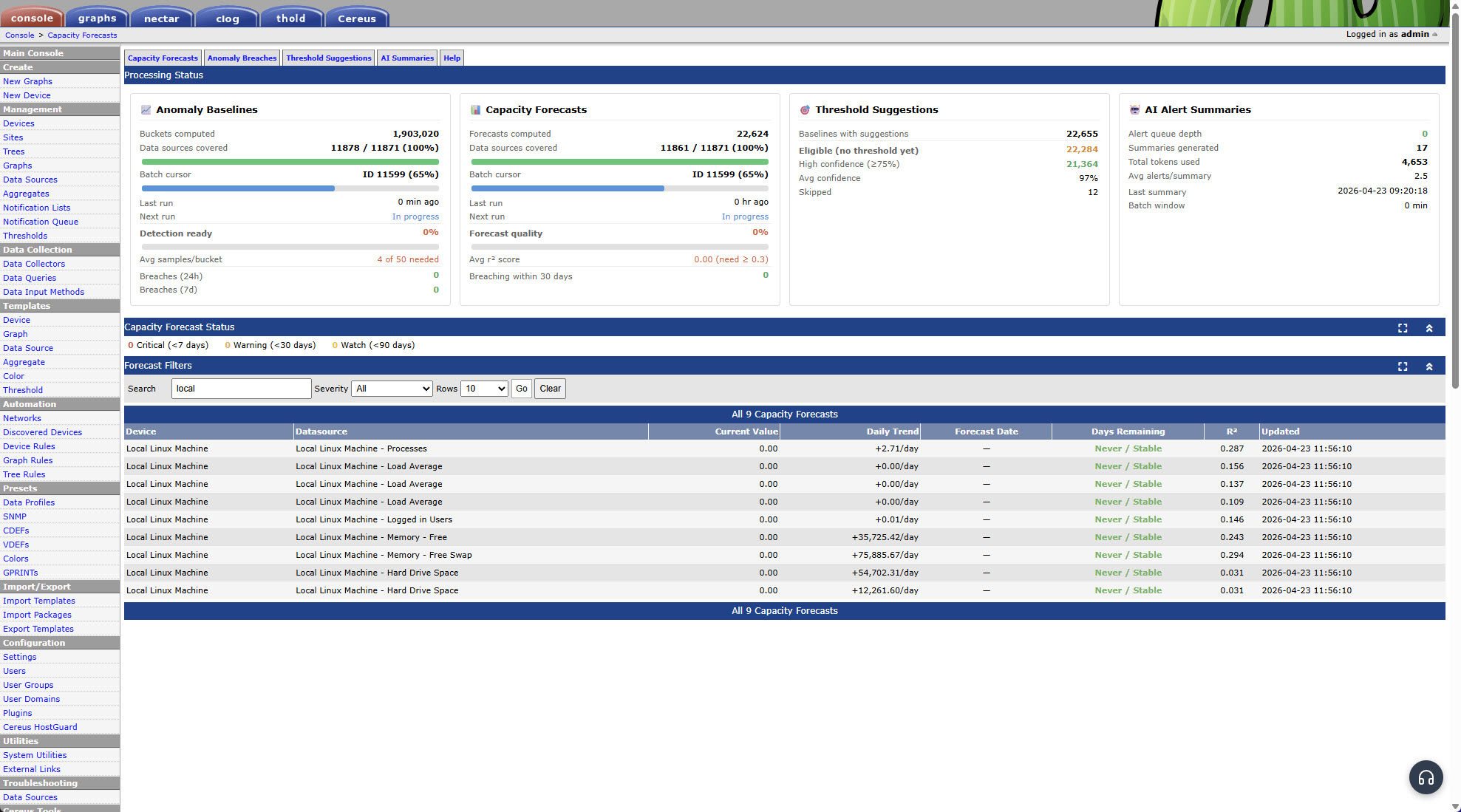Click the AI Alert Summaries robot icon

coord(1134,109)
